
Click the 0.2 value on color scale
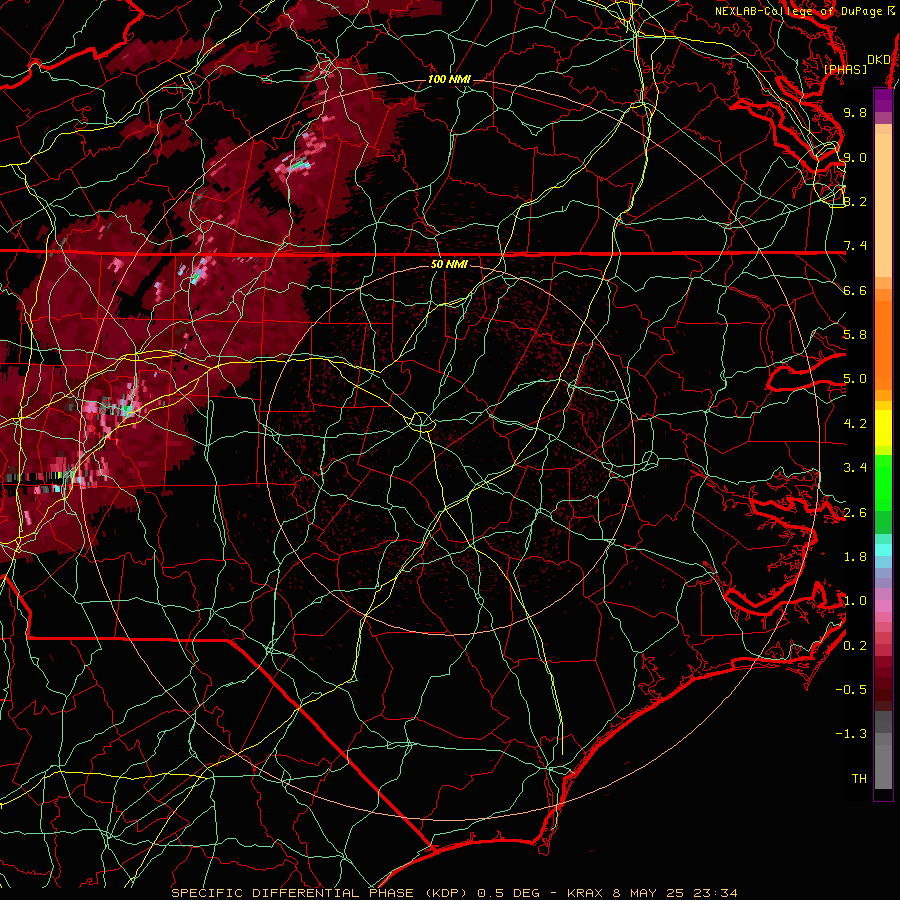coord(855,646)
